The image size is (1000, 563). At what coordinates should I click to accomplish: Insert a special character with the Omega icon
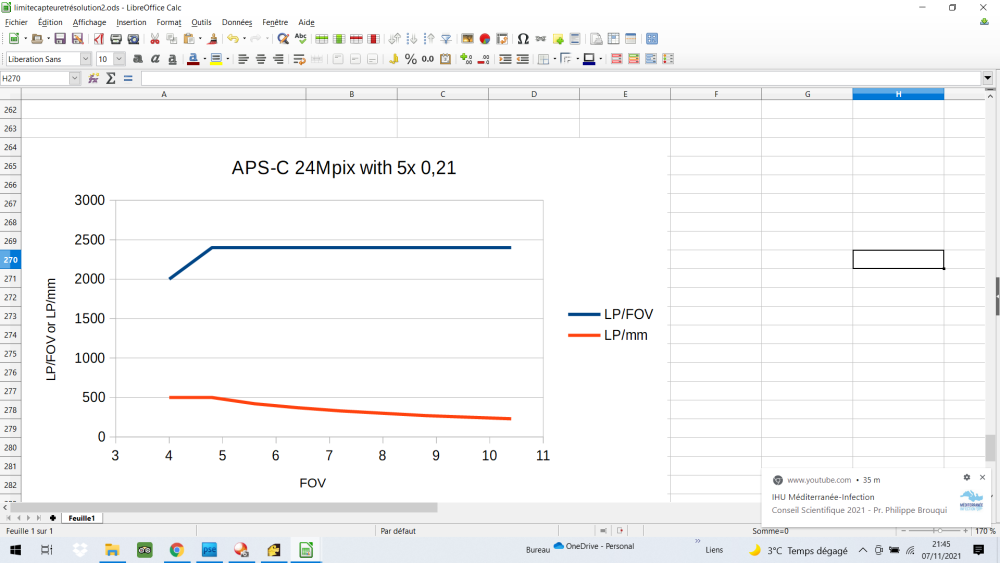click(523, 39)
